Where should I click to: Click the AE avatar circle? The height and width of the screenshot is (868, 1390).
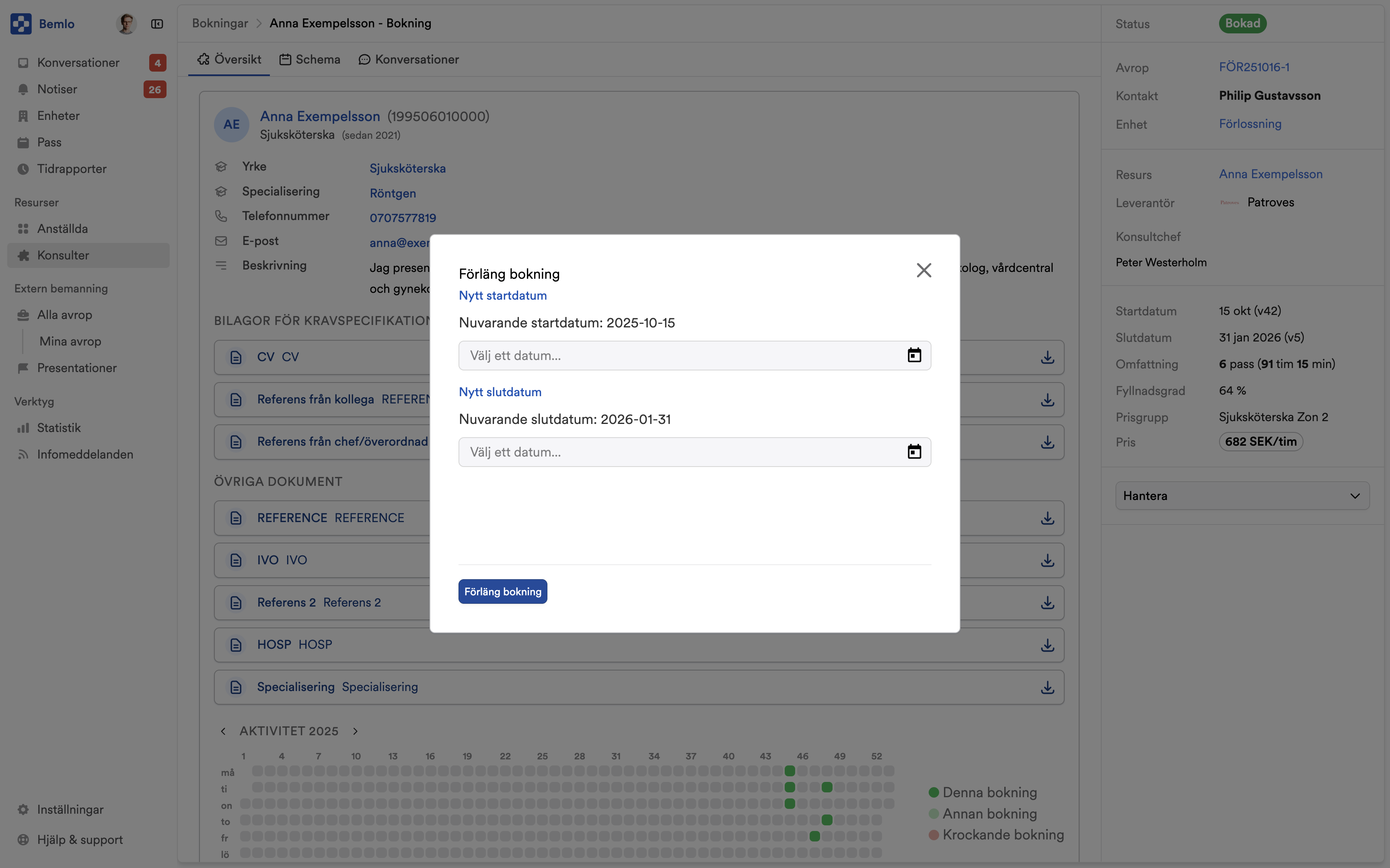(x=231, y=125)
